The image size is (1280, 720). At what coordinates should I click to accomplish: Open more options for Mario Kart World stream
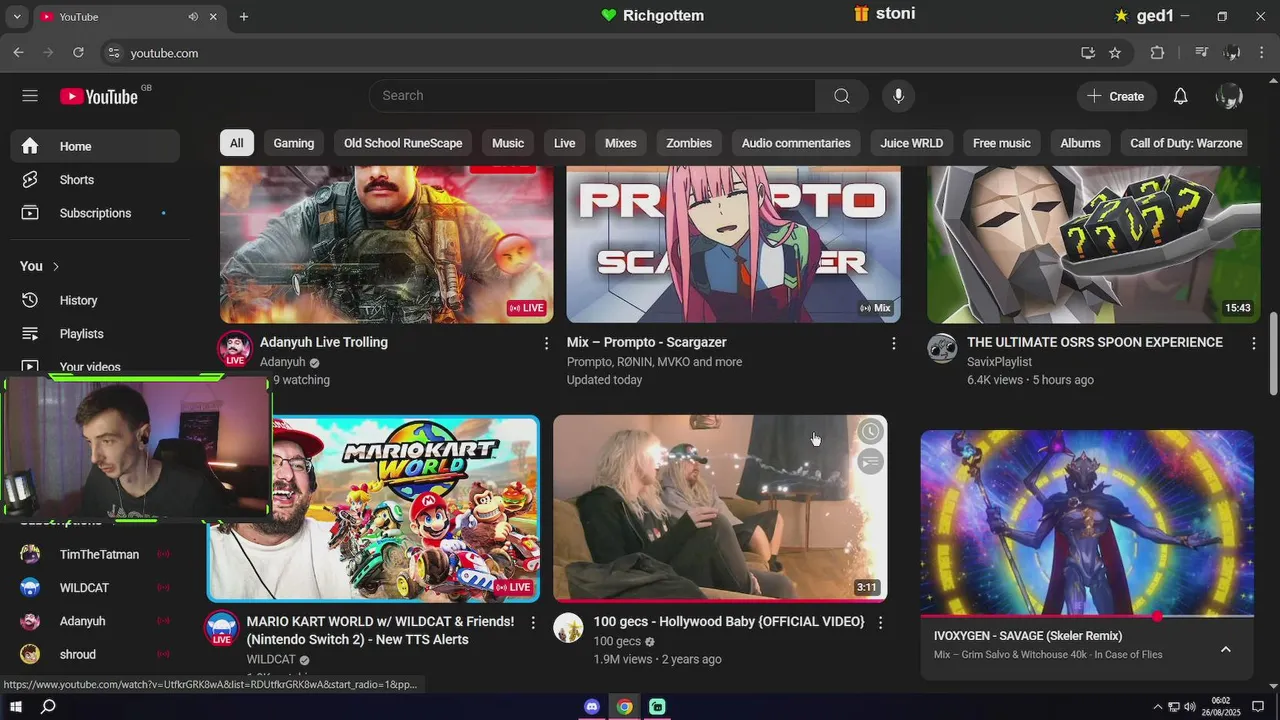pyautogui.click(x=533, y=622)
